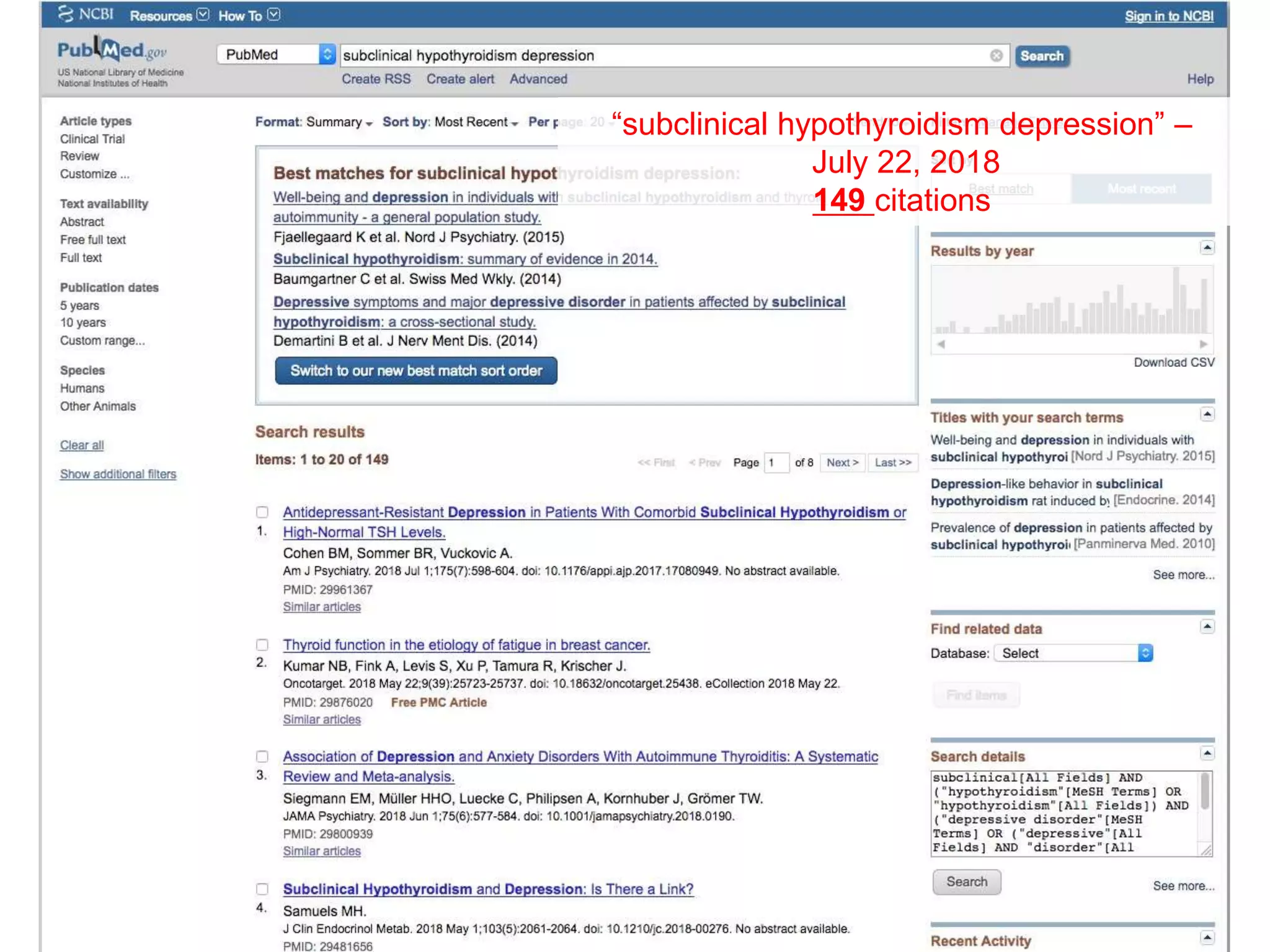Click the blue Search button
The image size is (1270, 952).
pyautogui.click(x=1042, y=56)
